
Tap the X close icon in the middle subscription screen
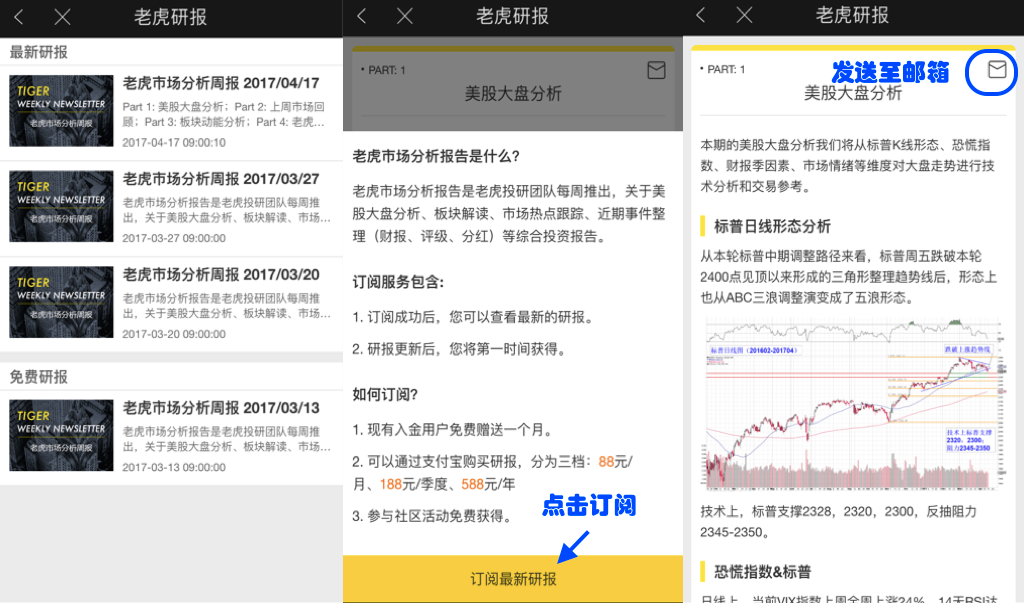(x=404, y=16)
